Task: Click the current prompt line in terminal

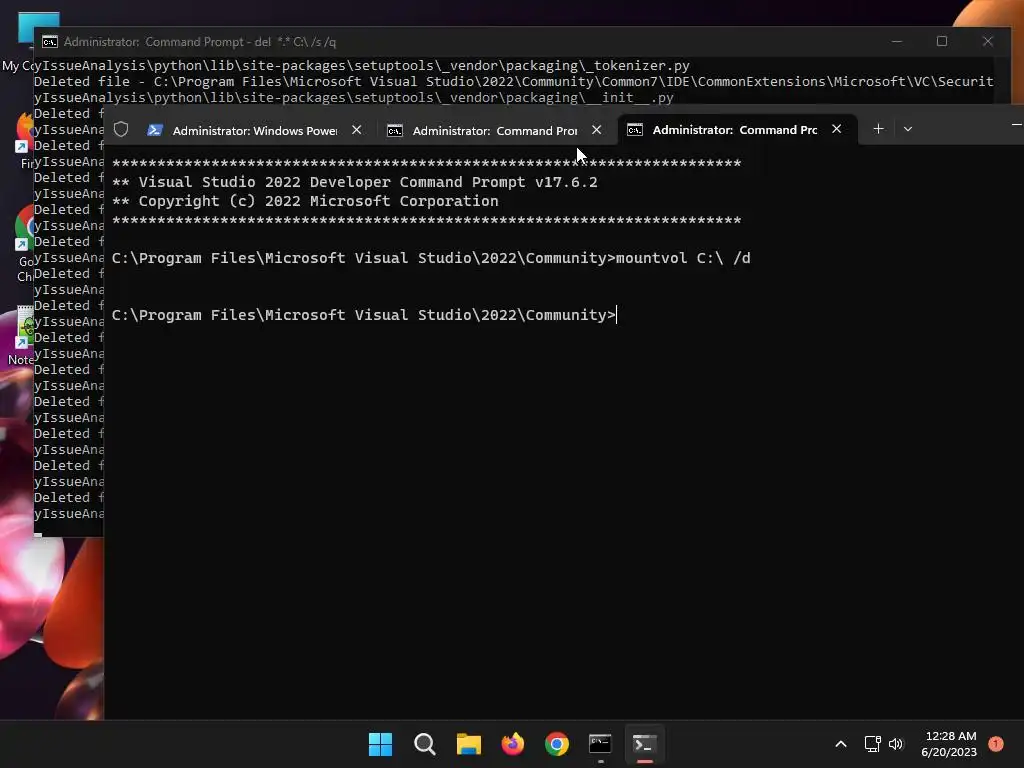Action: click(x=364, y=315)
